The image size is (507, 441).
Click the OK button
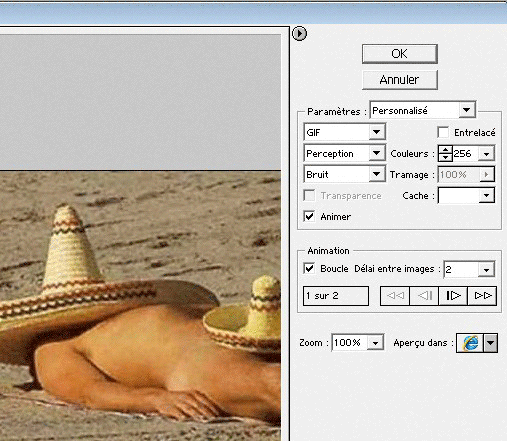[400, 54]
